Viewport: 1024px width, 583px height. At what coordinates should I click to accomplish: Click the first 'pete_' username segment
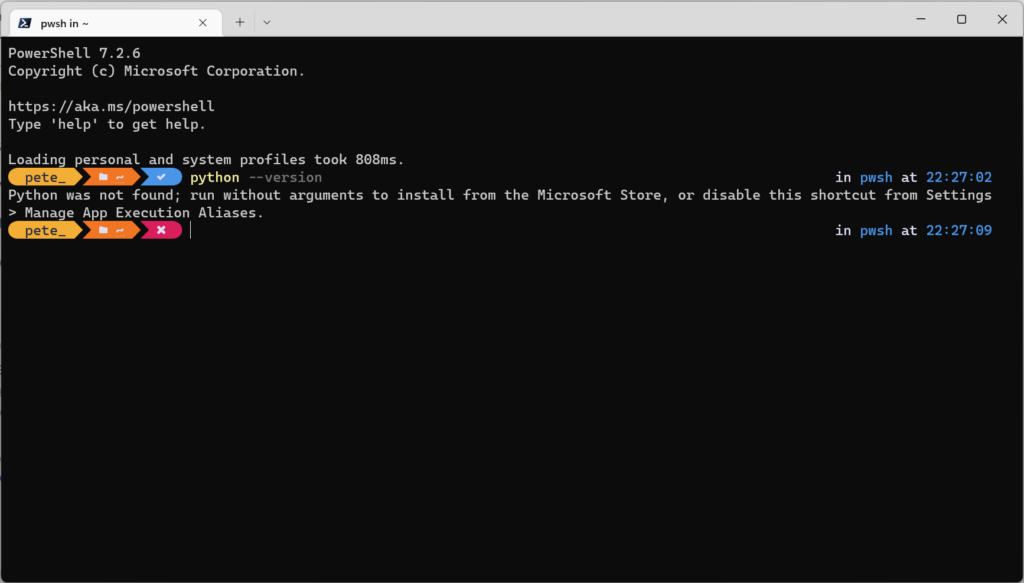(45, 177)
